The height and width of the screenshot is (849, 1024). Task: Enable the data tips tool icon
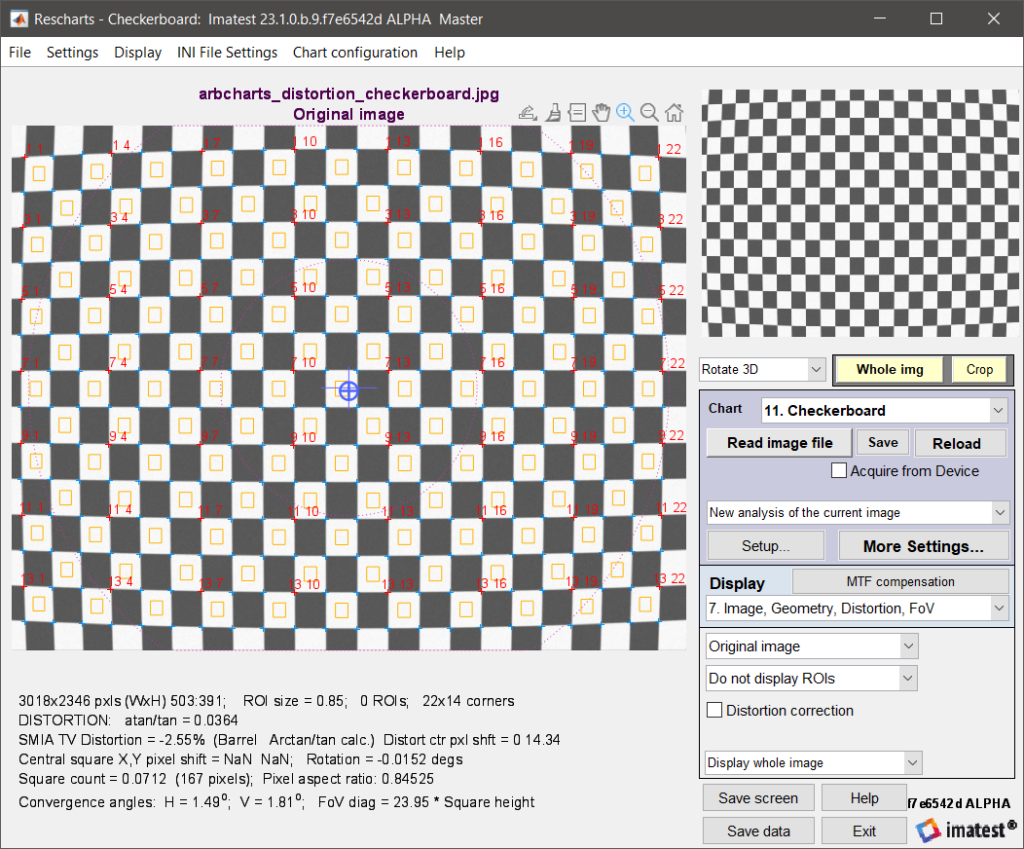[577, 112]
